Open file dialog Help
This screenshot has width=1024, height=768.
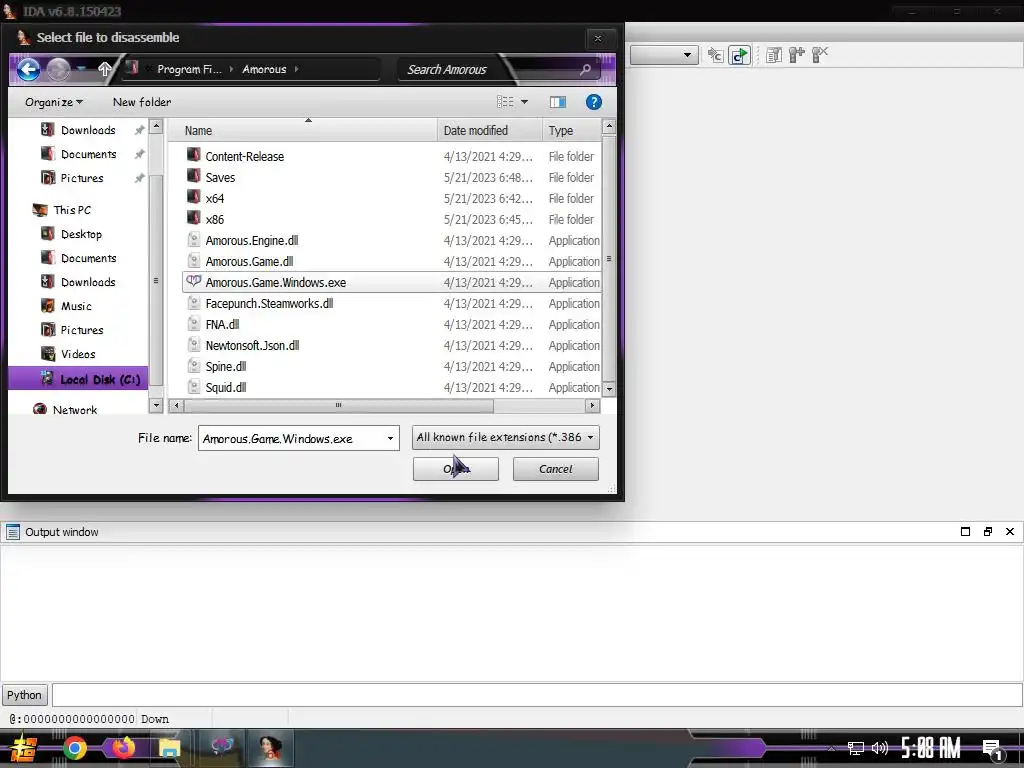(594, 102)
